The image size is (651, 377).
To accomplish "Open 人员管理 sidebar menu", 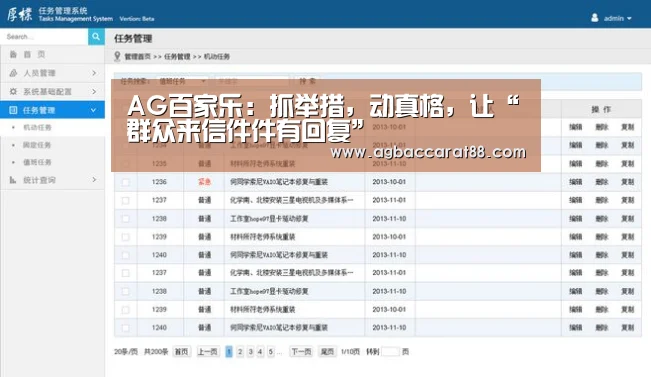I will 53,73.
